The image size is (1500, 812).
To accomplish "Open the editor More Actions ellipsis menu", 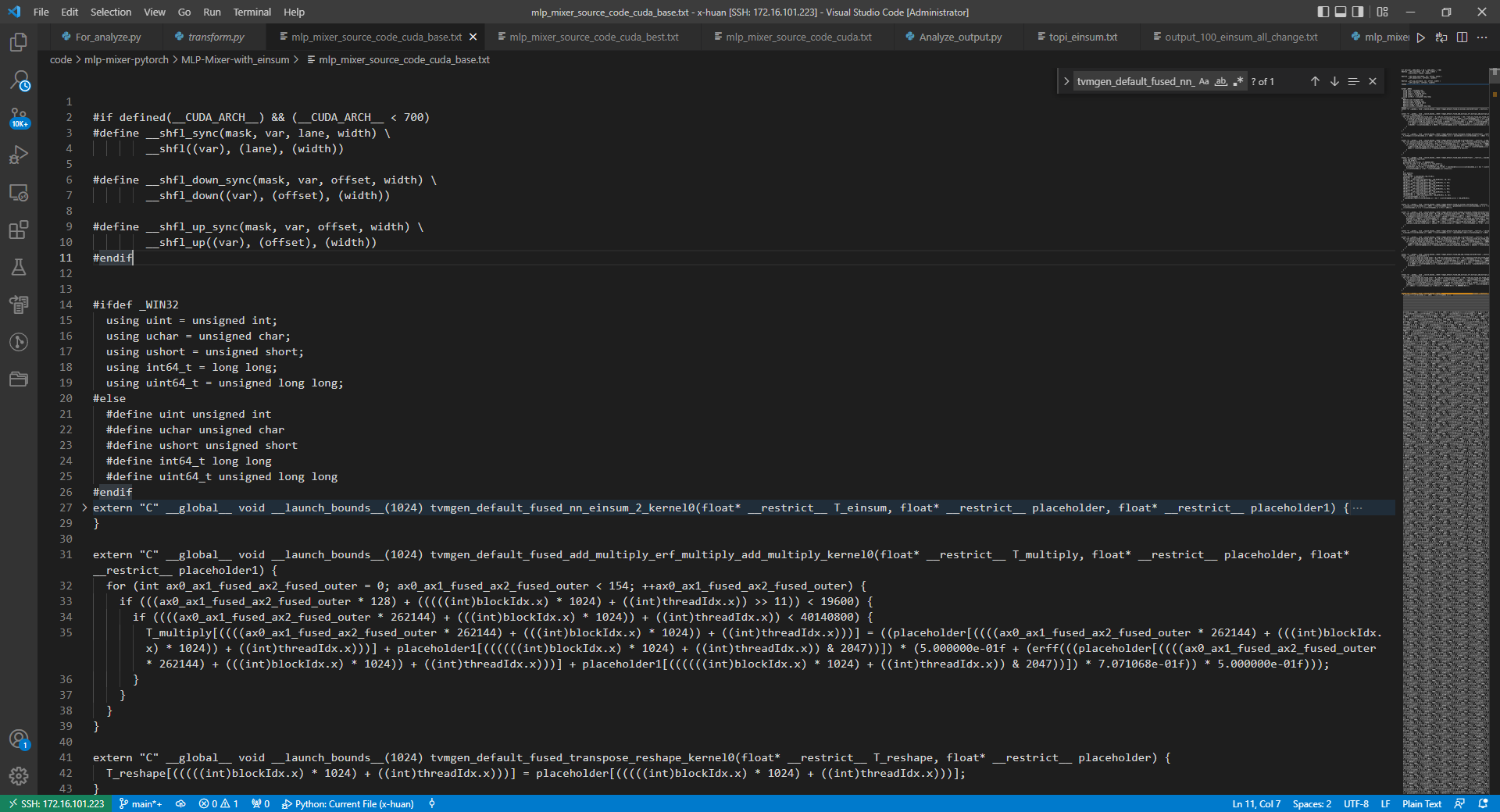I will click(x=1482, y=37).
